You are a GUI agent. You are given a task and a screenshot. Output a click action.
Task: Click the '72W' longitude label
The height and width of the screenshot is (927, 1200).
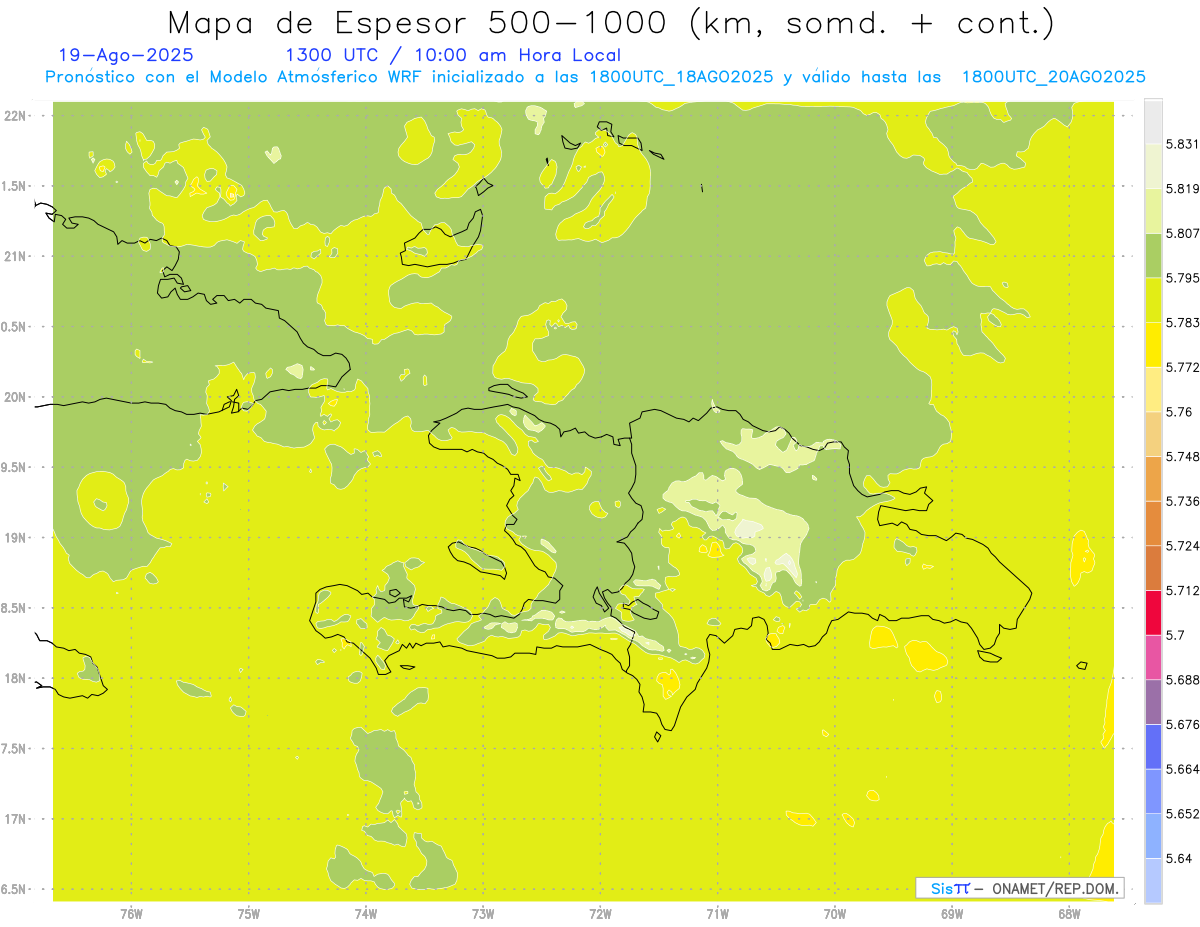pos(600,914)
